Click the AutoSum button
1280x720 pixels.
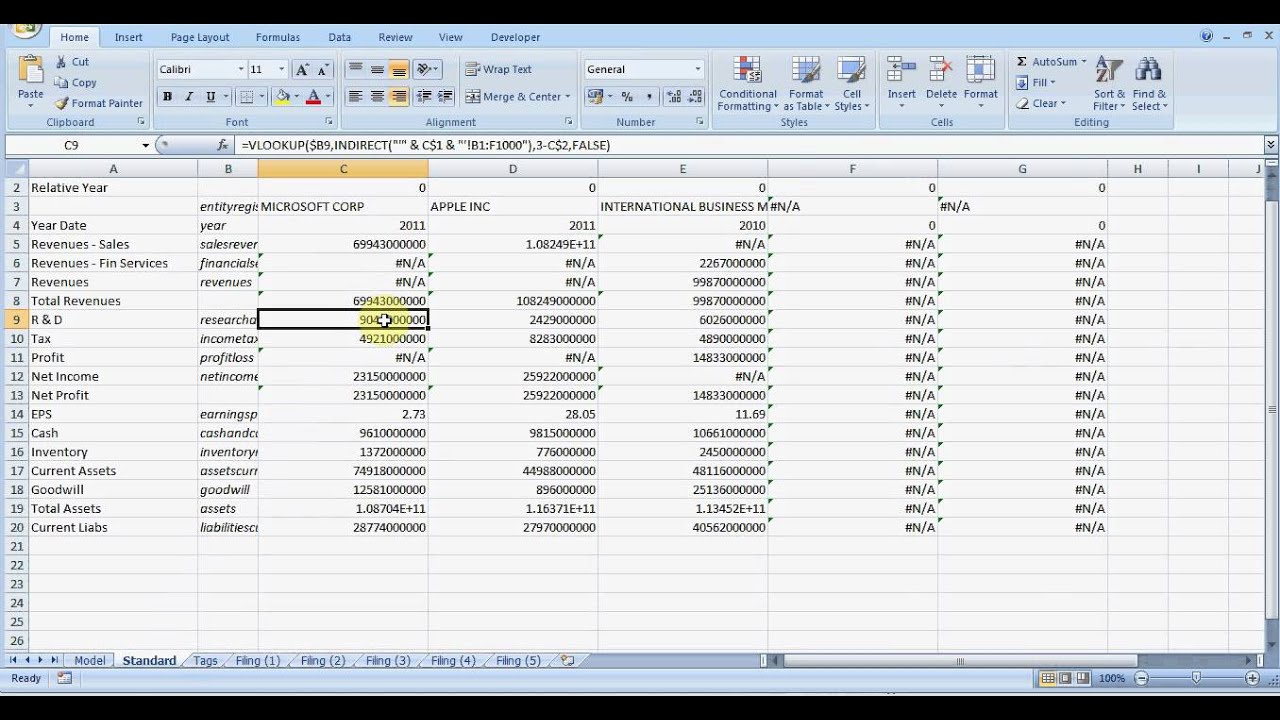tap(1046, 62)
